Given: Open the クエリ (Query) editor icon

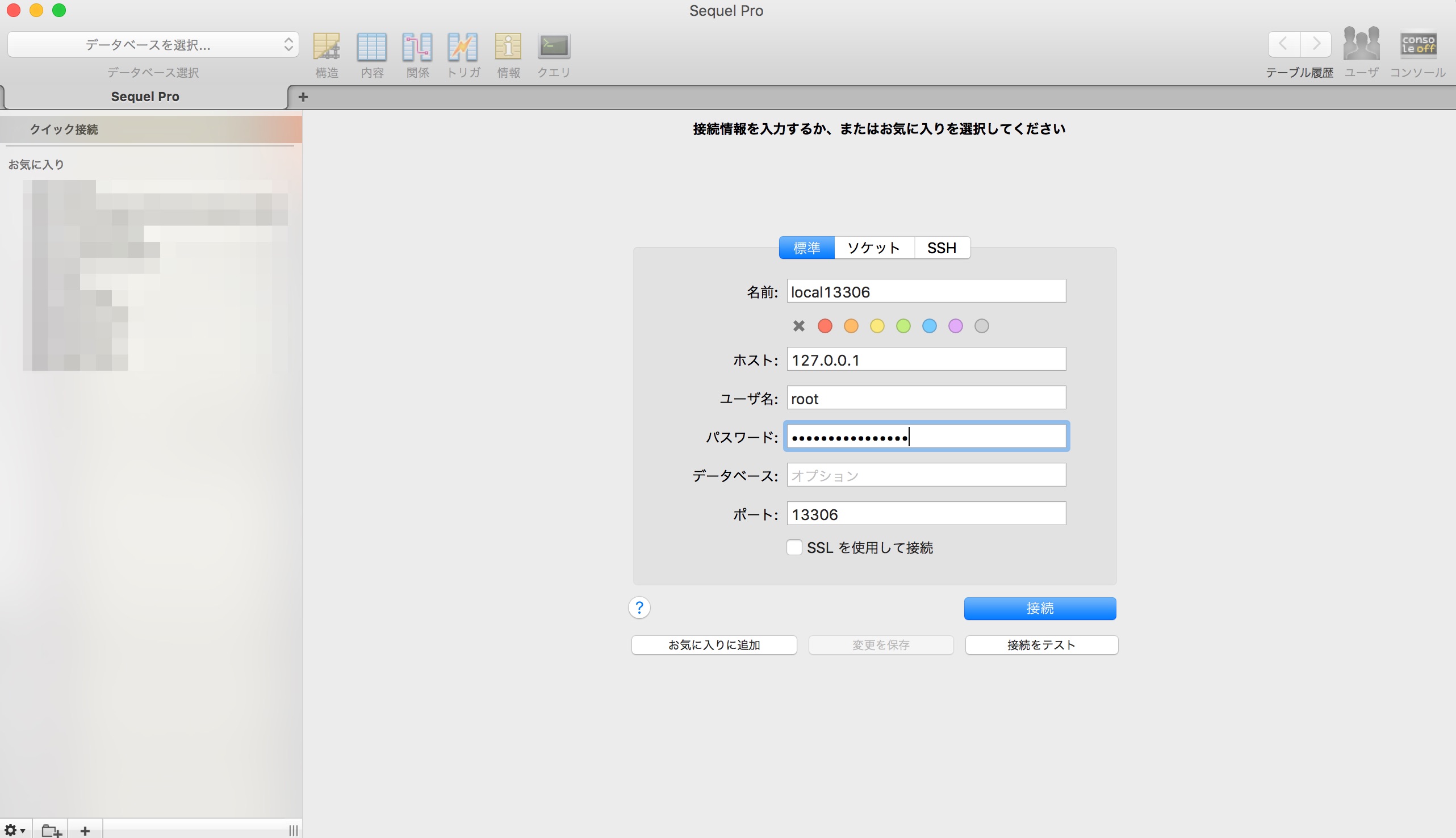Looking at the screenshot, I should point(554,46).
